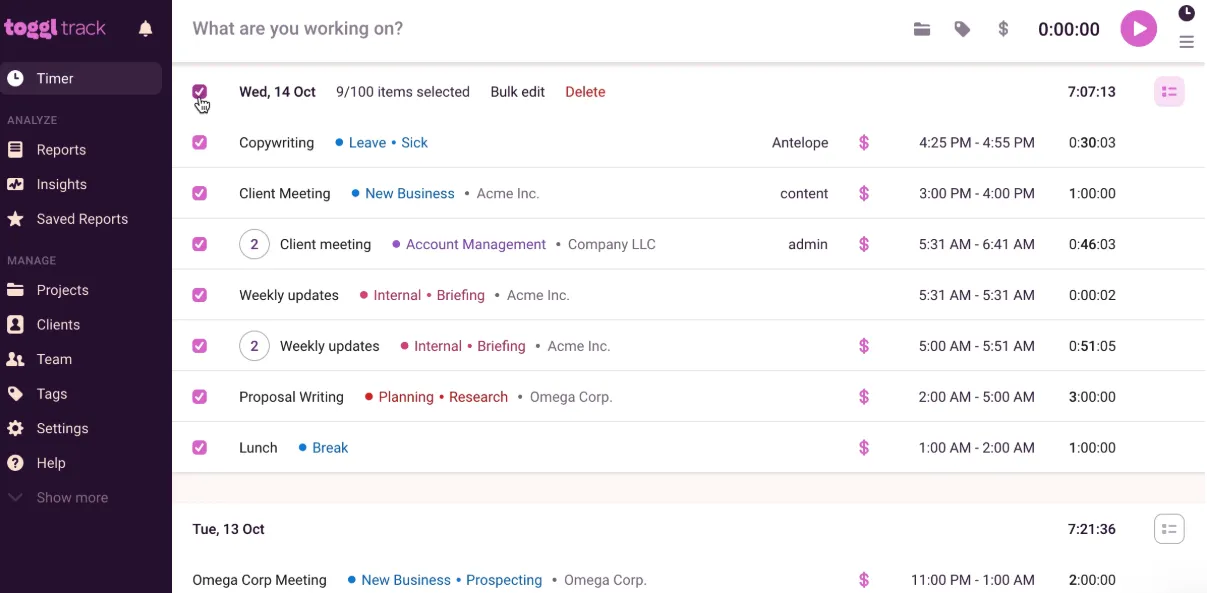The width and height of the screenshot is (1207, 593).
Task: Toggle billable for Client Meeting Acme entry
Action: 864,194
